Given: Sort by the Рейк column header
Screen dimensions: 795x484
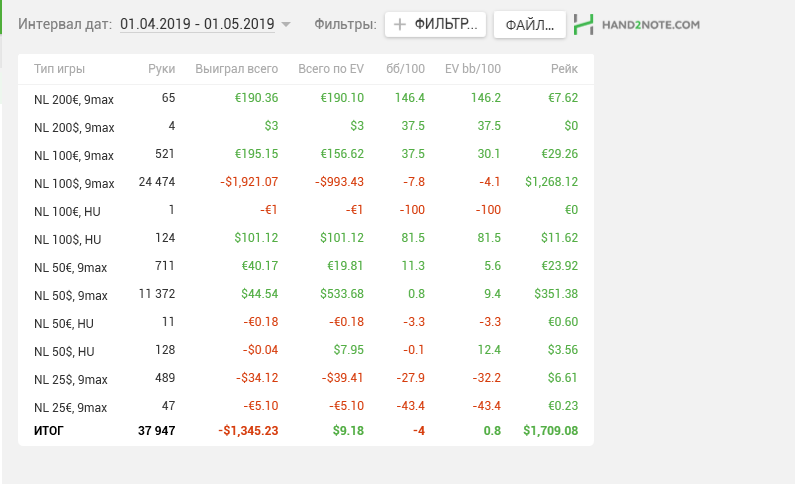Looking at the screenshot, I should pyautogui.click(x=564, y=69).
